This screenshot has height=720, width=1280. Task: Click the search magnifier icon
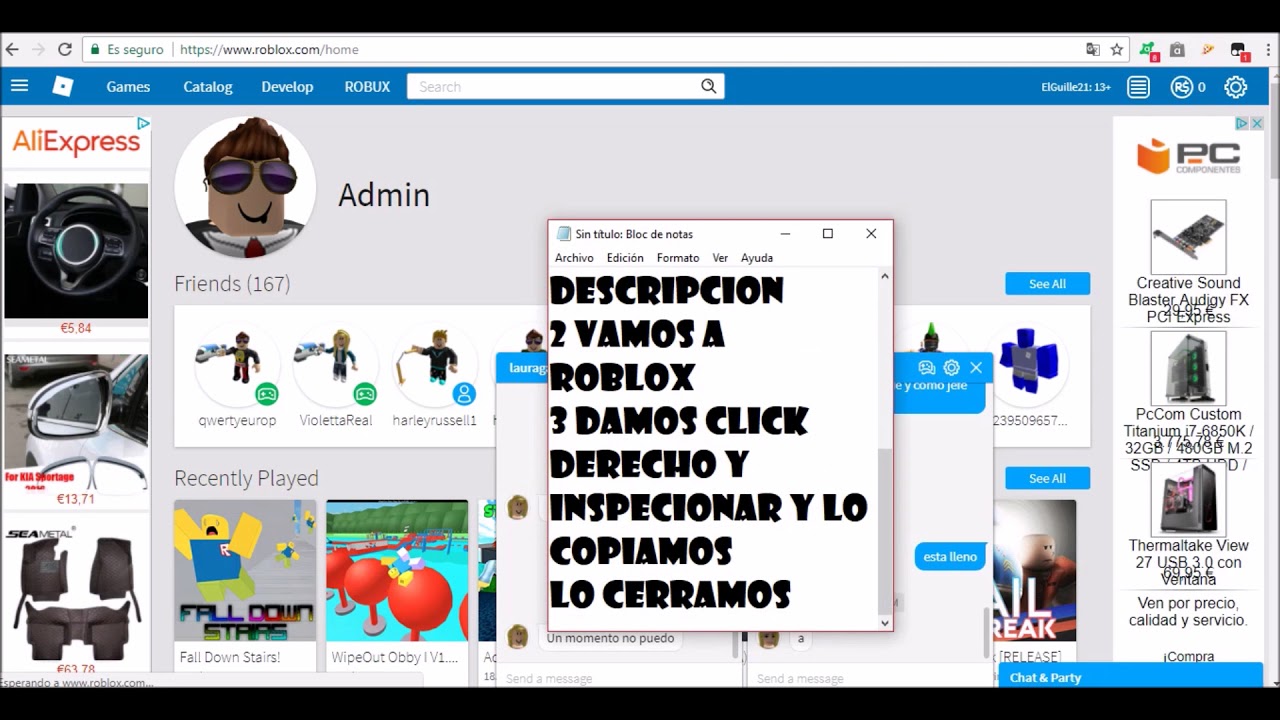(708, 86)
